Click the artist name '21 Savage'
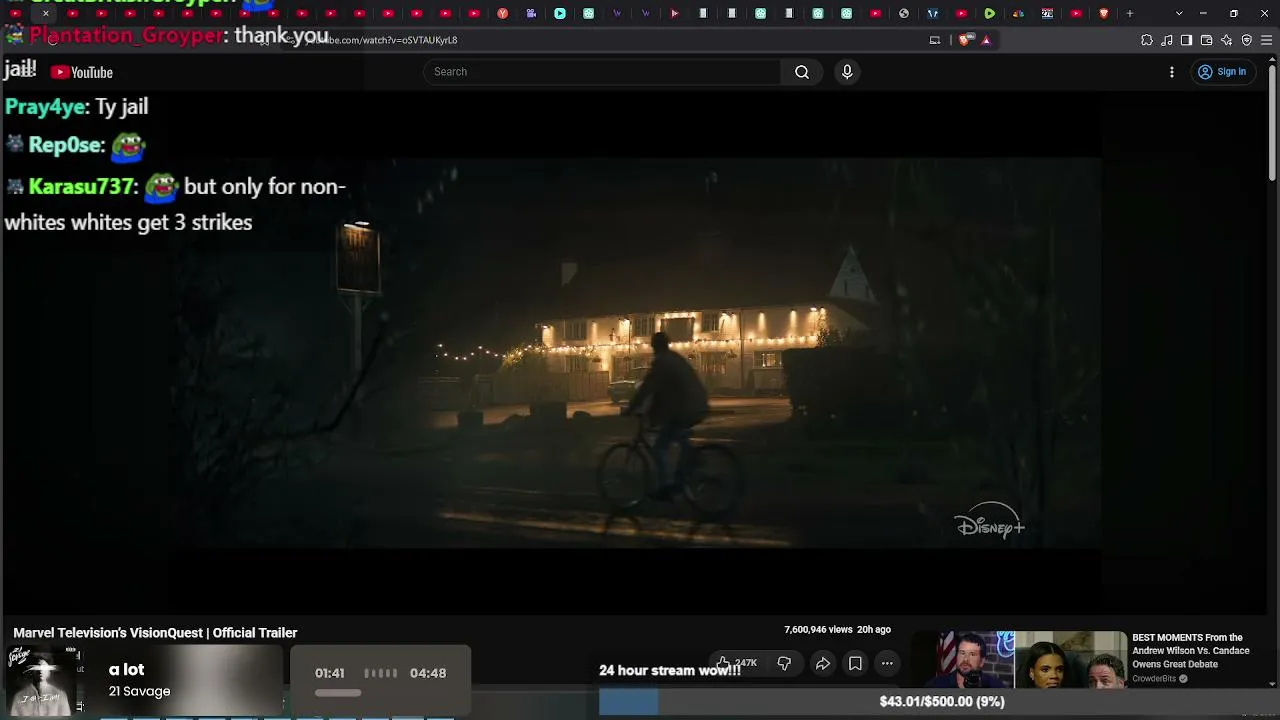This screenshot has width=1280, height=720. [x=139, y=691]
